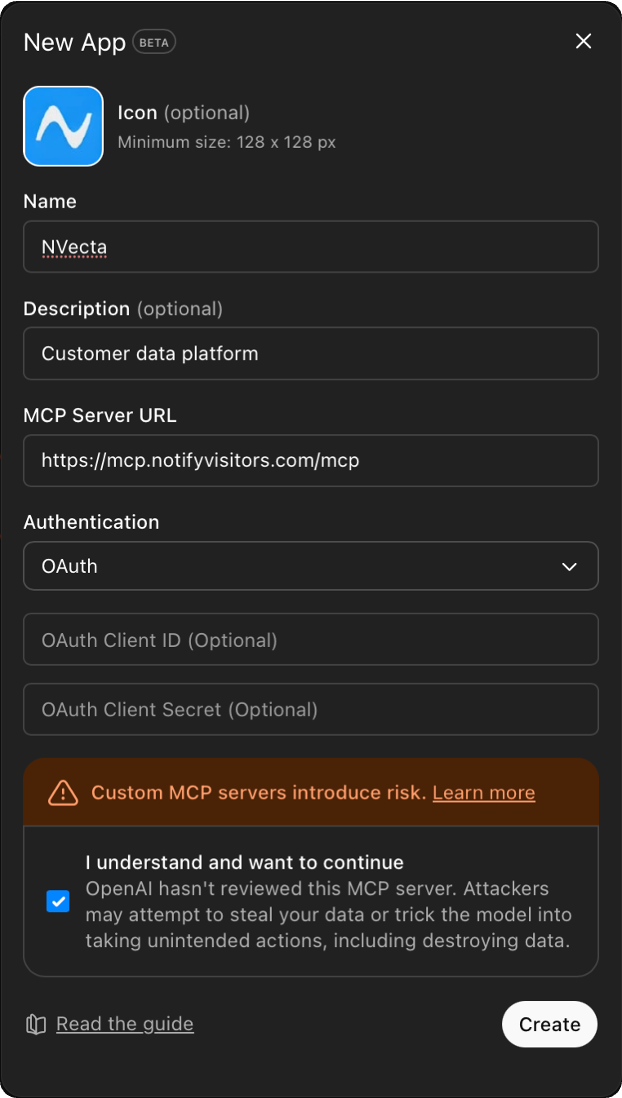Click the chevron arrow in the Authentication selector
Screen dimensions: 622x1098
(569, 567)
